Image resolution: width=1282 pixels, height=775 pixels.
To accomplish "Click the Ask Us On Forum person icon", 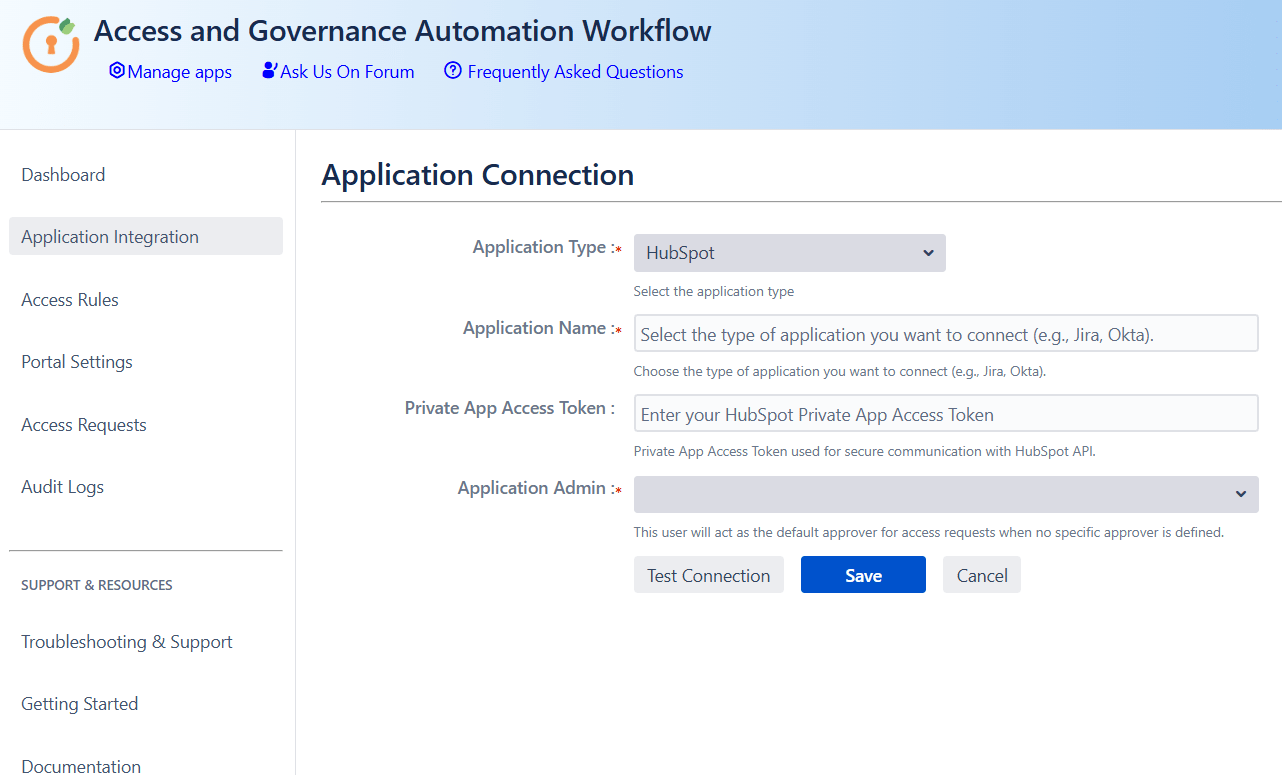I will pyautogui.click(x=269, y=70).
